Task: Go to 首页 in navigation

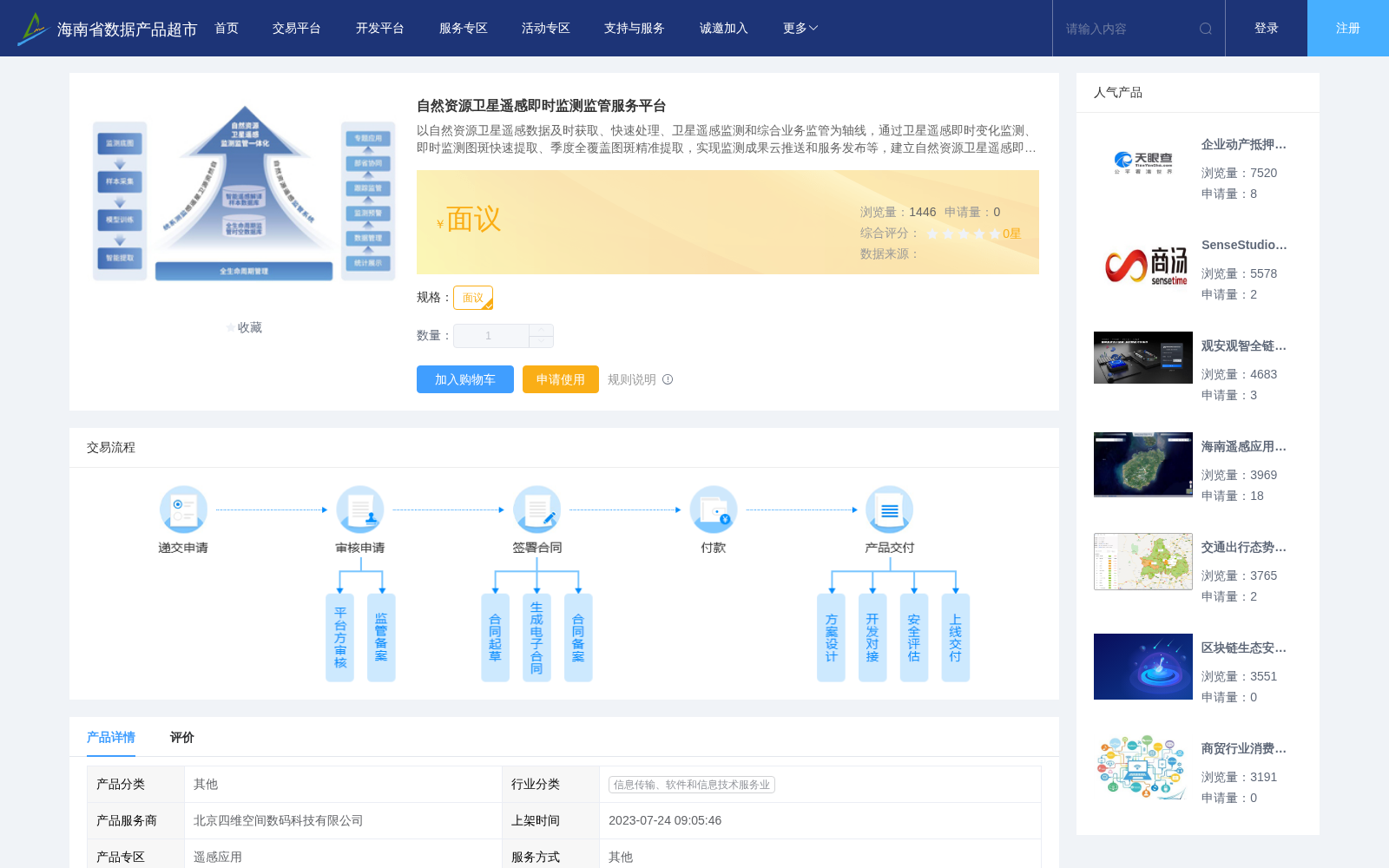Action: (227, 29)
